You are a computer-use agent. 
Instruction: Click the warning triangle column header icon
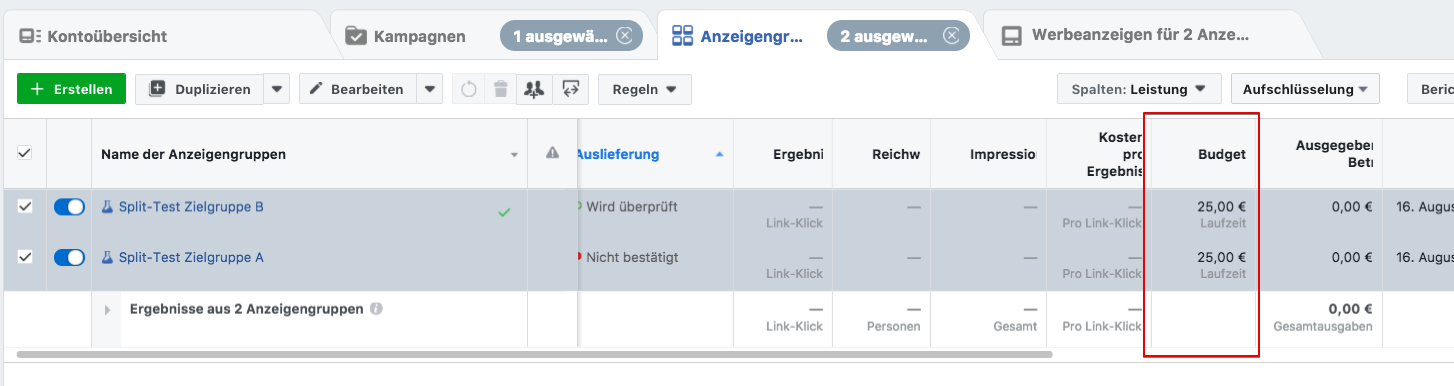(x=552, y=153)
